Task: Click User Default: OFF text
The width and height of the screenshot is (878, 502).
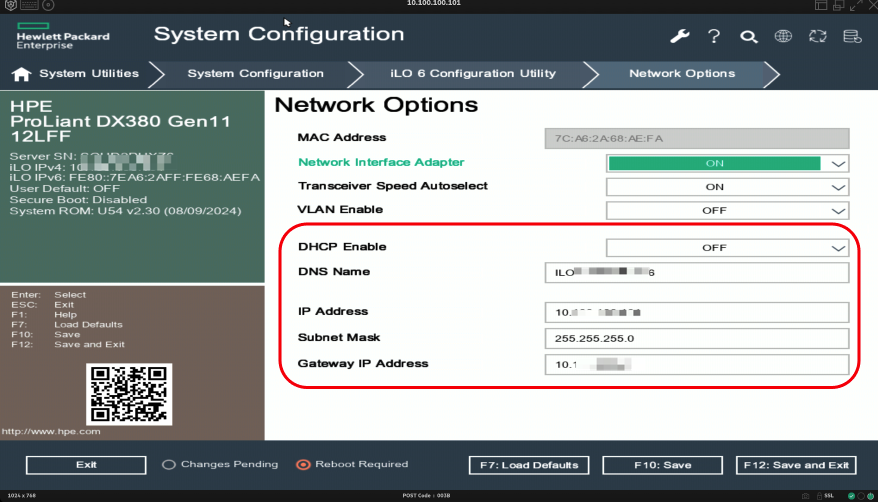Action: pos(64,189)
